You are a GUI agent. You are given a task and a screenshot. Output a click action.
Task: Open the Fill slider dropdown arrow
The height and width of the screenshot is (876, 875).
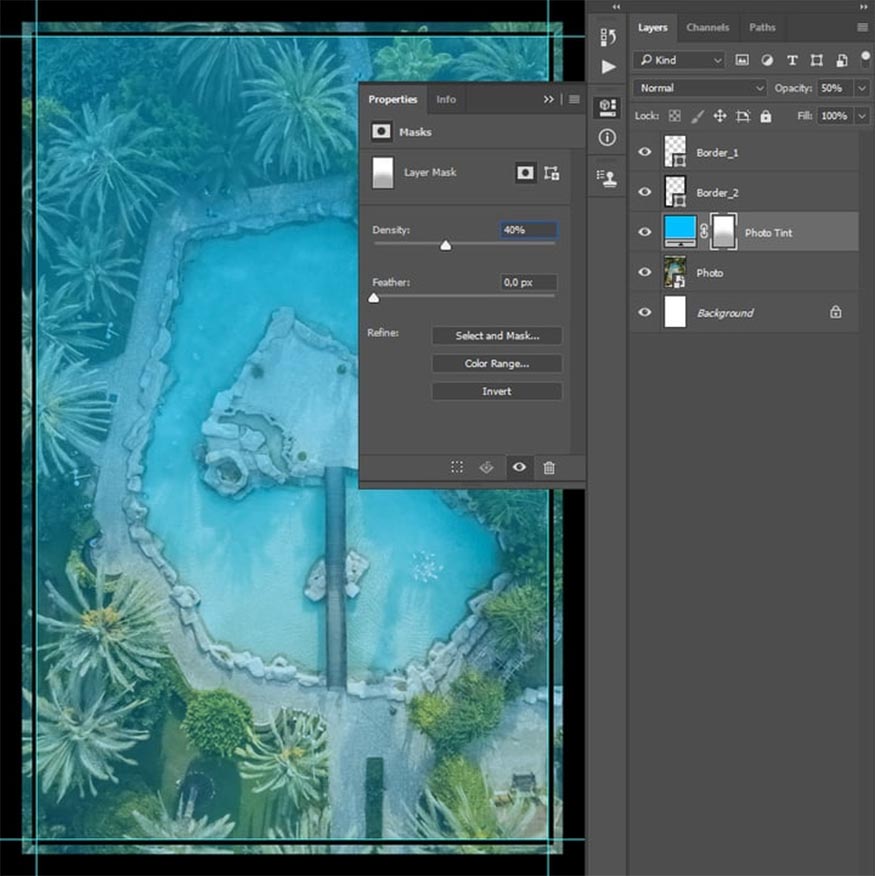(x=862, y=116)
